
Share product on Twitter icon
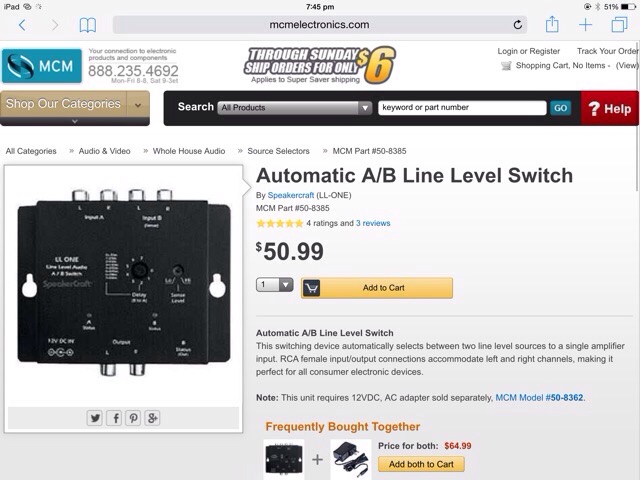point(95,418)
